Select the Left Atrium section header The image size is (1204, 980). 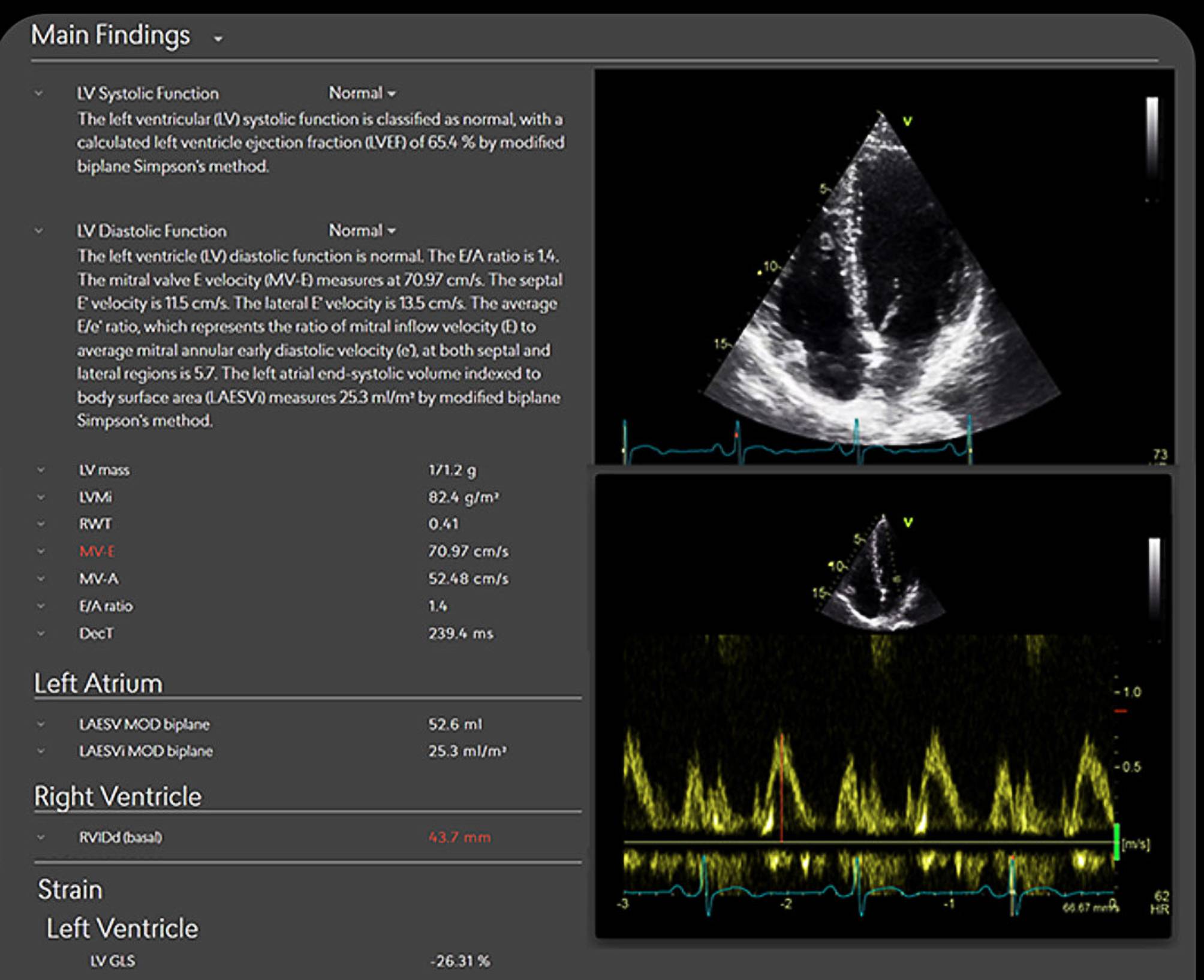point(98,682)
